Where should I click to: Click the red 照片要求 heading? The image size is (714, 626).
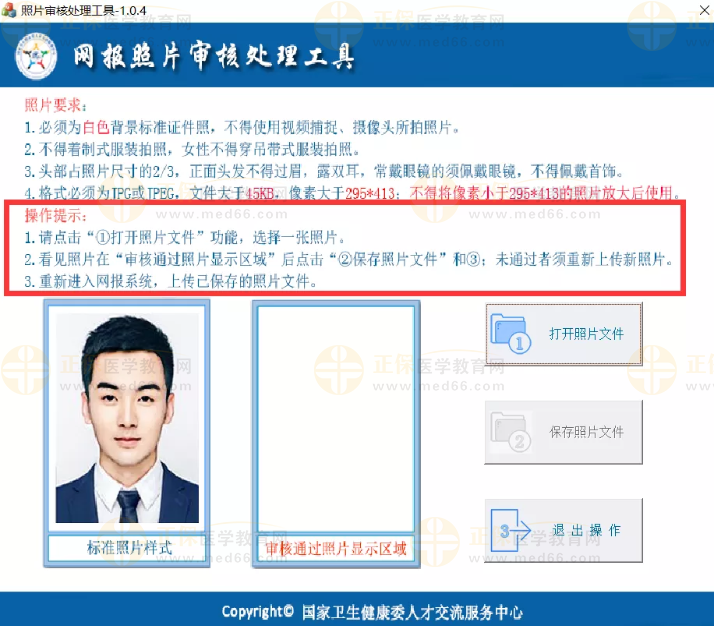click(x=56, y=106)
